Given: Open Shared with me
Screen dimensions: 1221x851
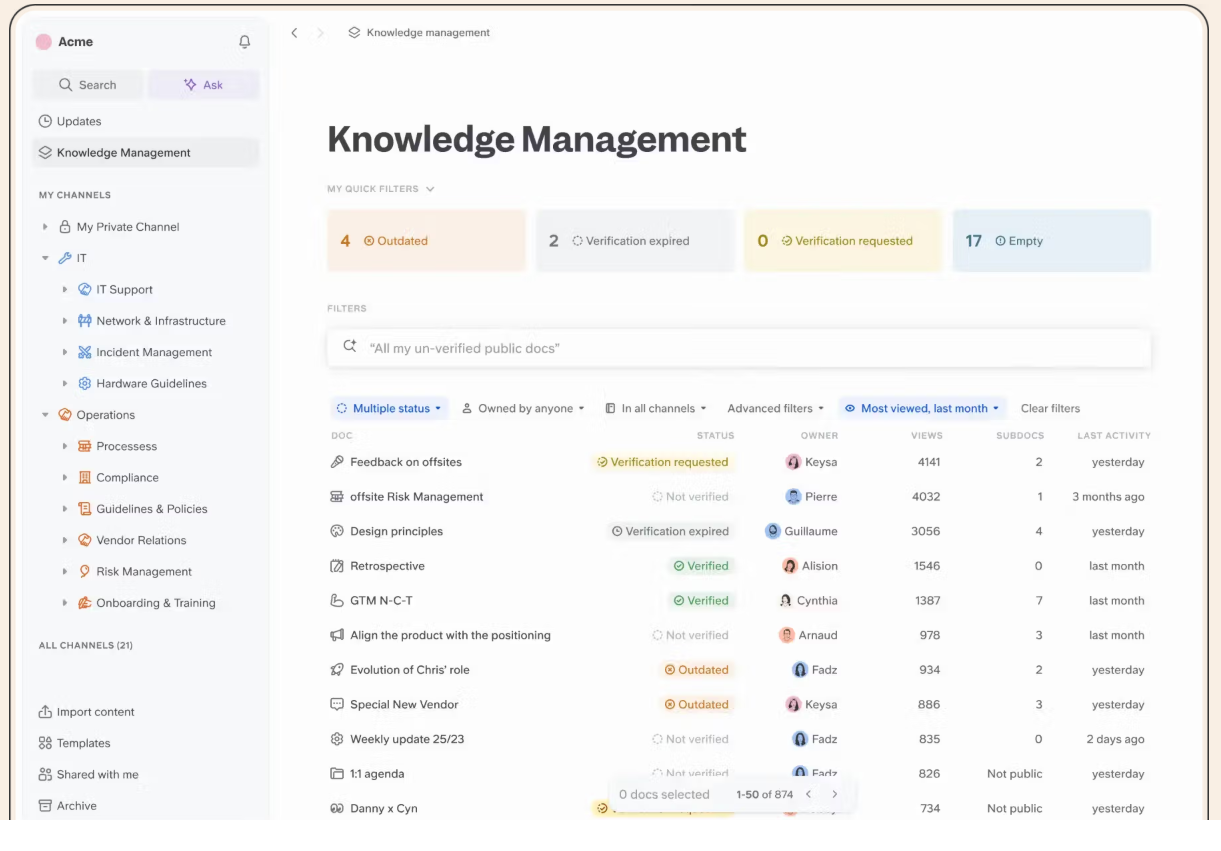Looking at the screenshot, I should click(89, 774).
